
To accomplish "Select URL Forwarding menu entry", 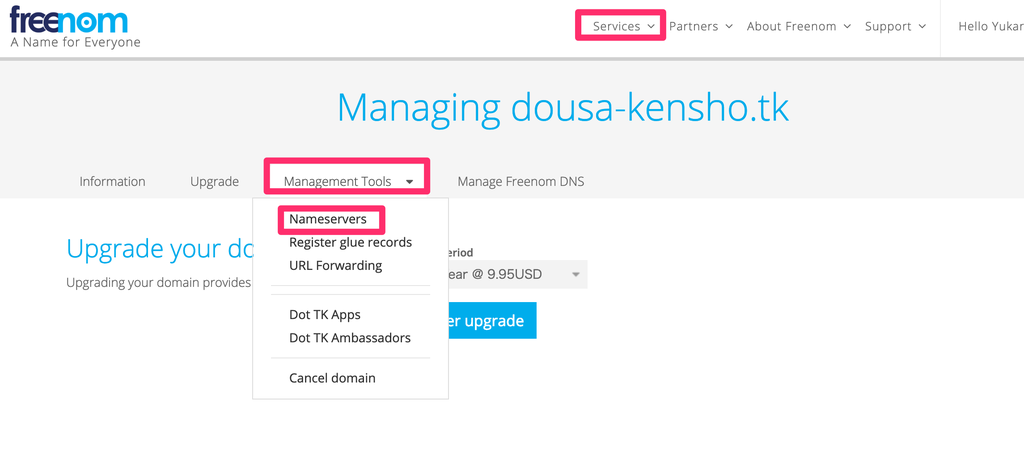I will coord(336,266).
